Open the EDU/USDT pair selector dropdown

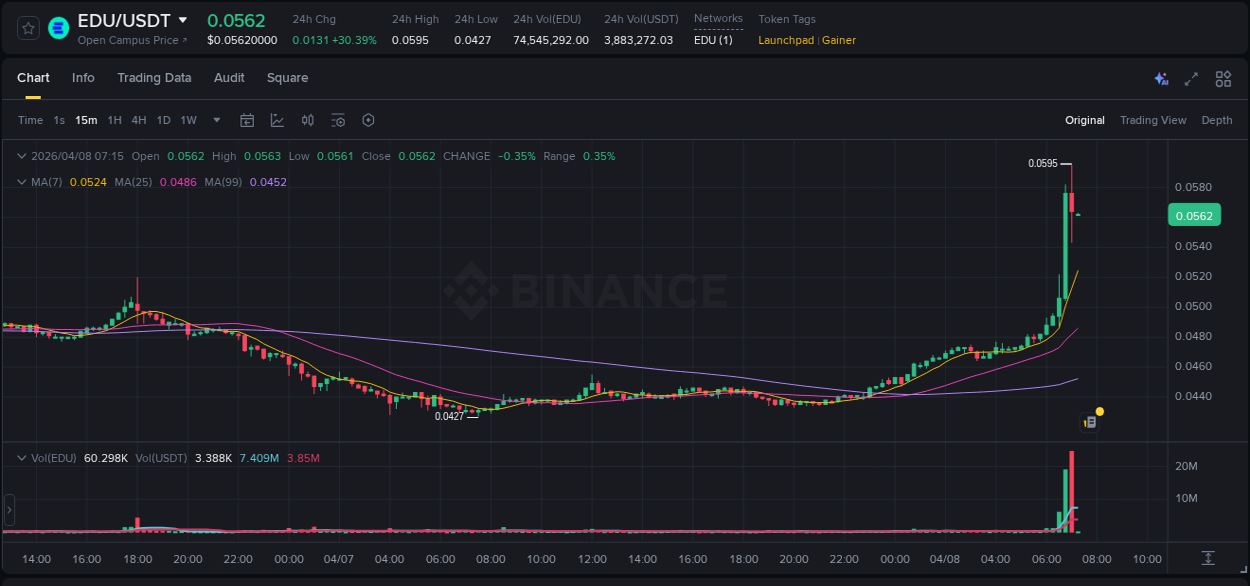point(183,18)
